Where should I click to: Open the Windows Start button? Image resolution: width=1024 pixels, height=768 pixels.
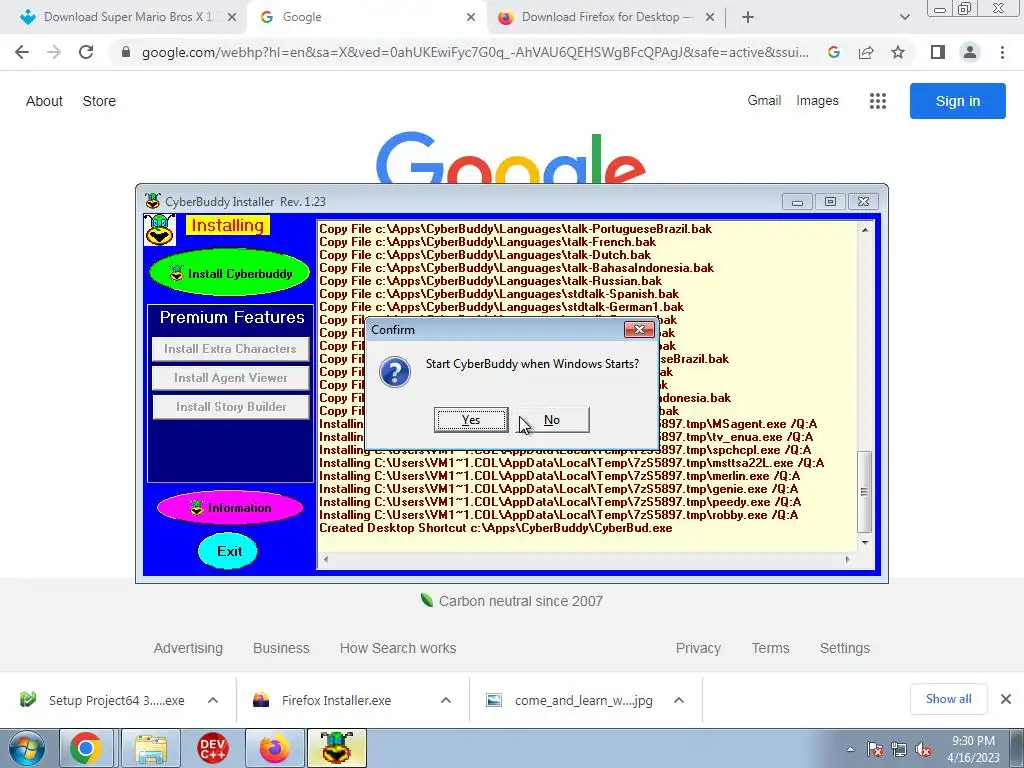(26, 748)
